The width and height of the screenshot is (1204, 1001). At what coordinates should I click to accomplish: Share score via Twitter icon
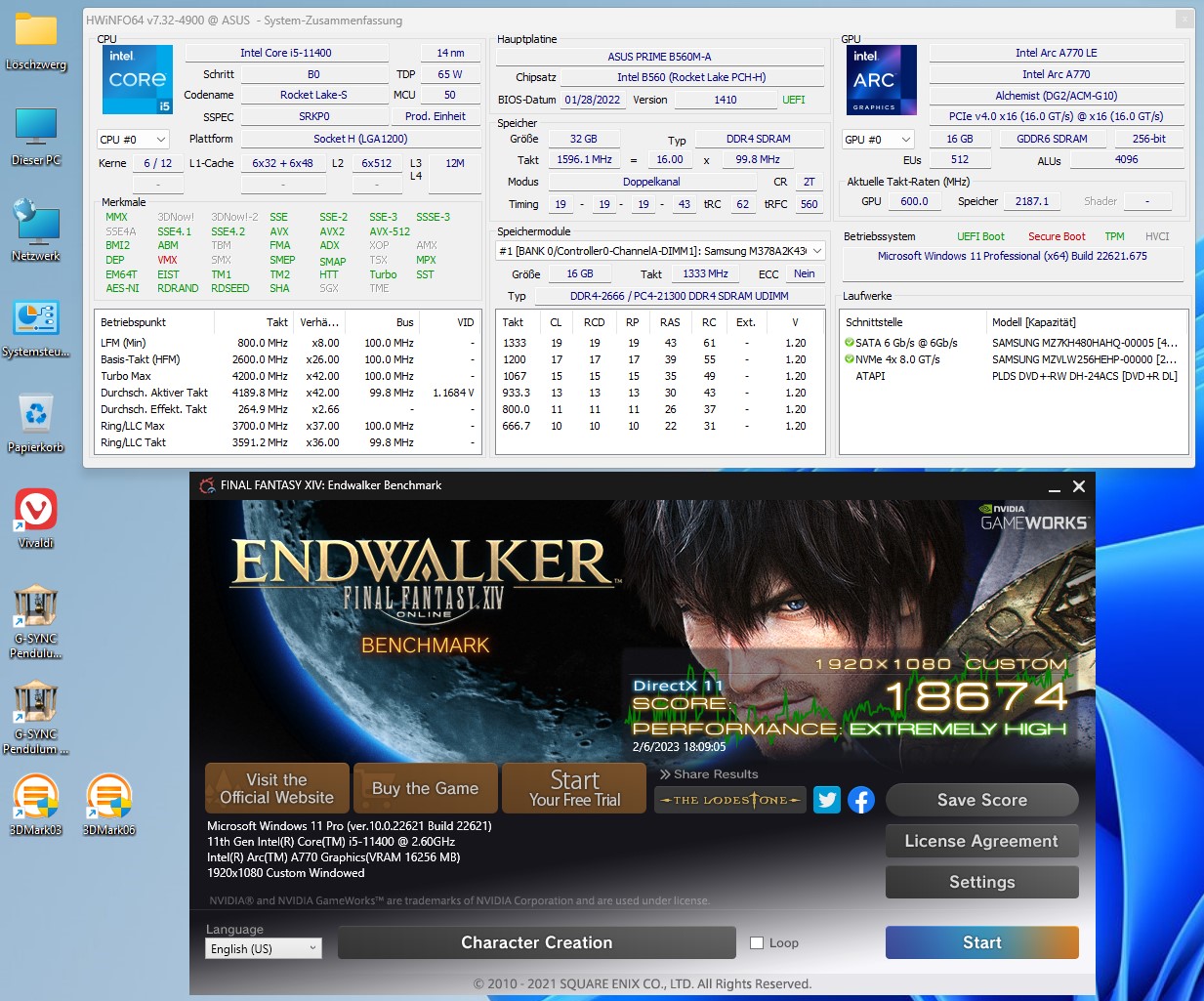point(827,800)
